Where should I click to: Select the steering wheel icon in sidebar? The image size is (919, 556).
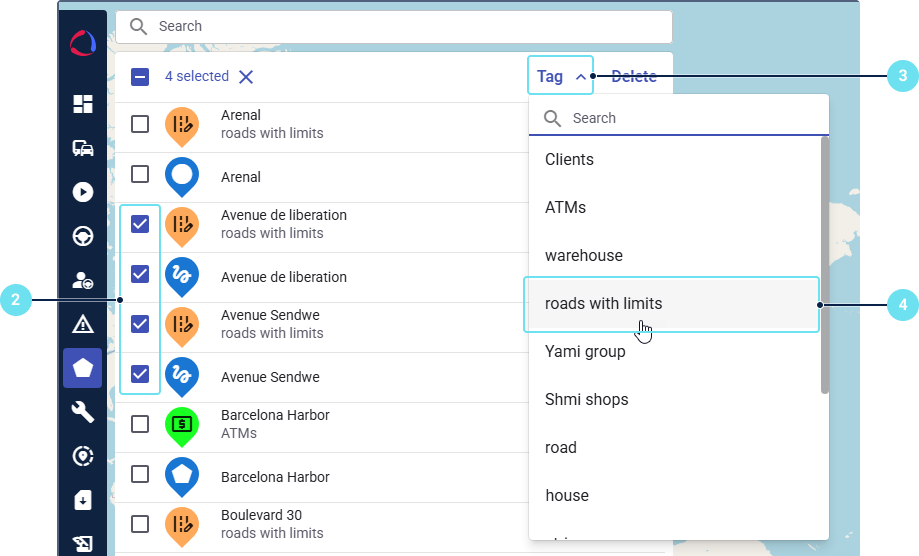pos(83,236)
